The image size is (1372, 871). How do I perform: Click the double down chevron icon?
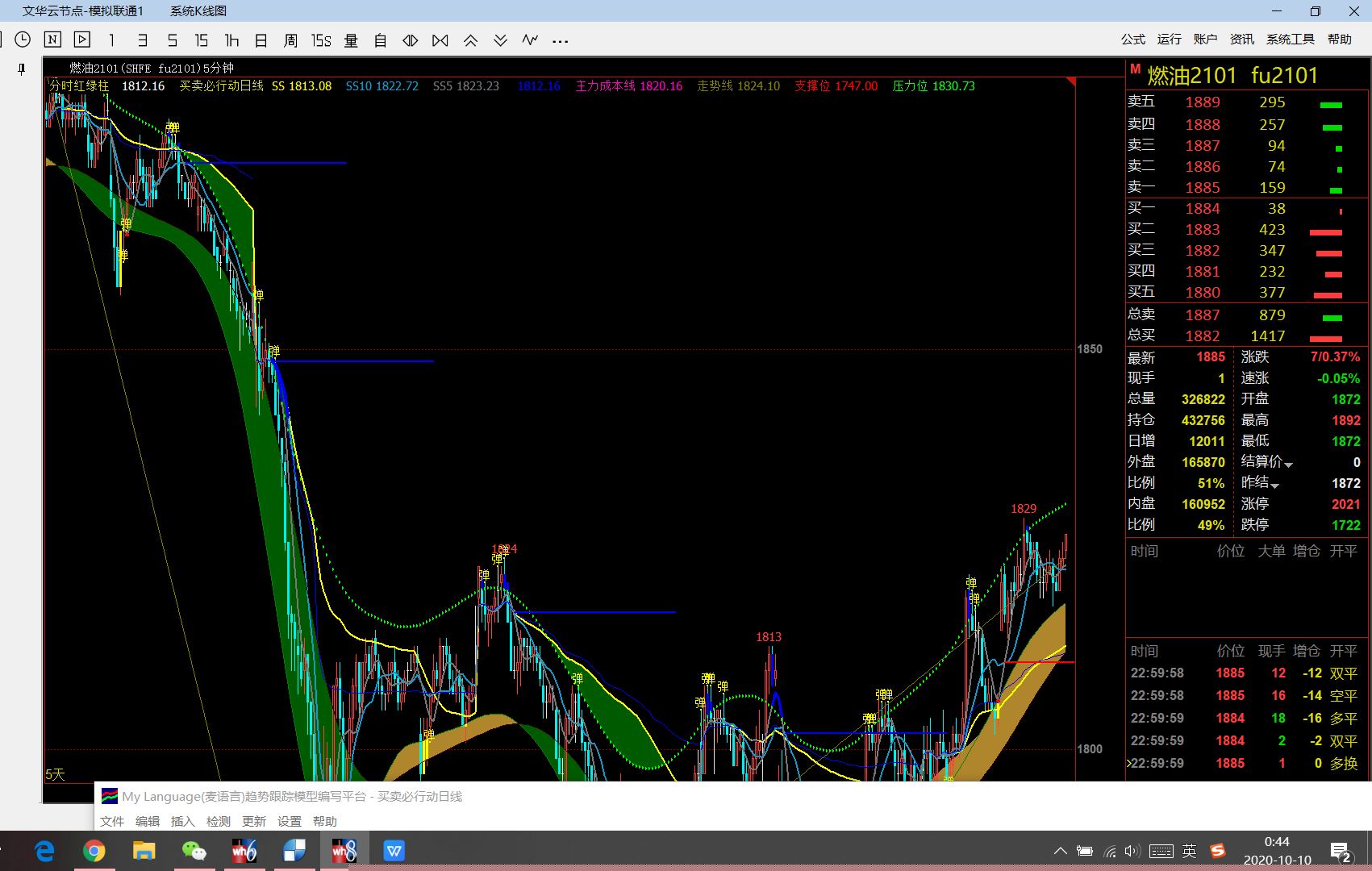(500, 40)
